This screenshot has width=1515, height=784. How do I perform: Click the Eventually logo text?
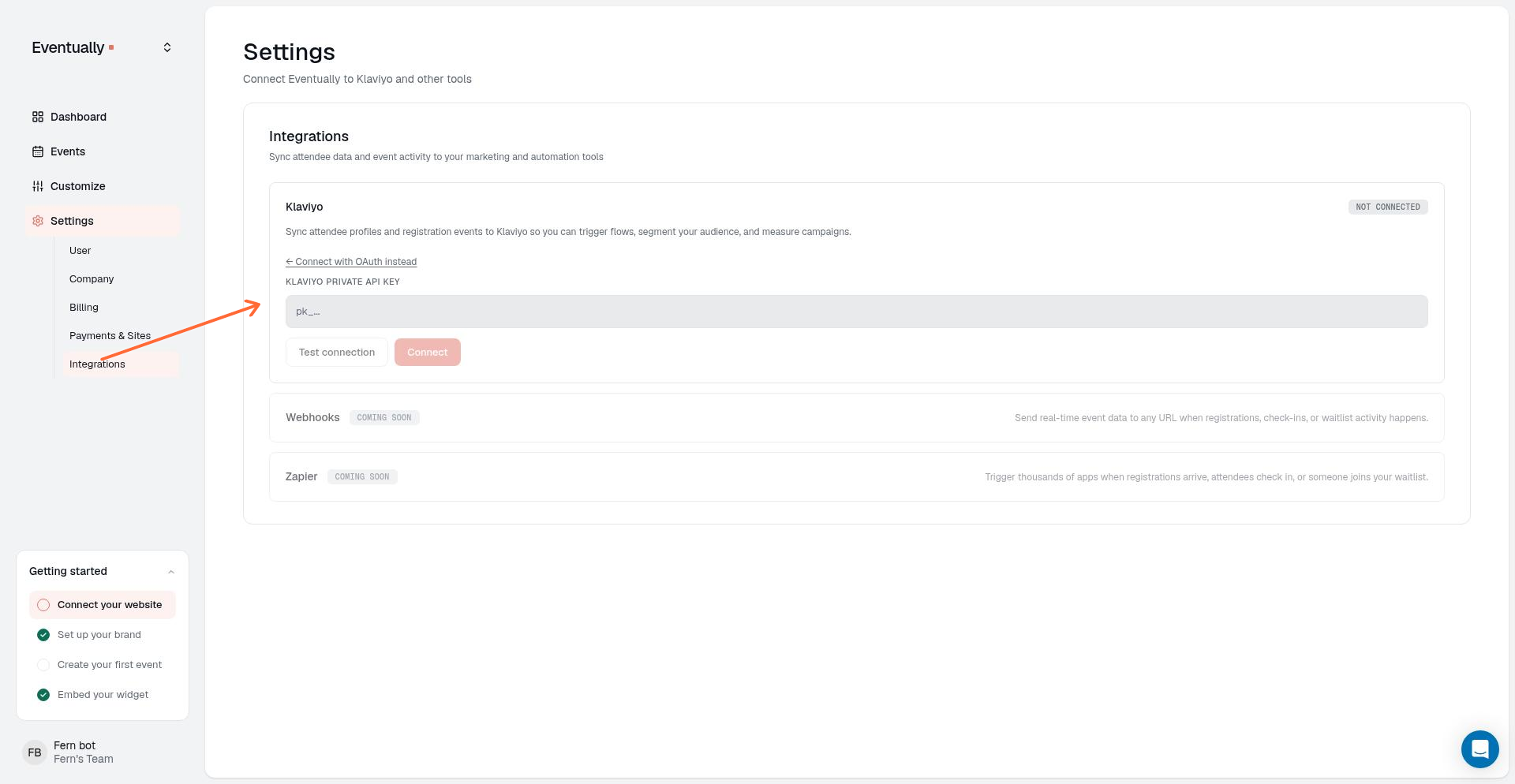[x=68, y=47]
